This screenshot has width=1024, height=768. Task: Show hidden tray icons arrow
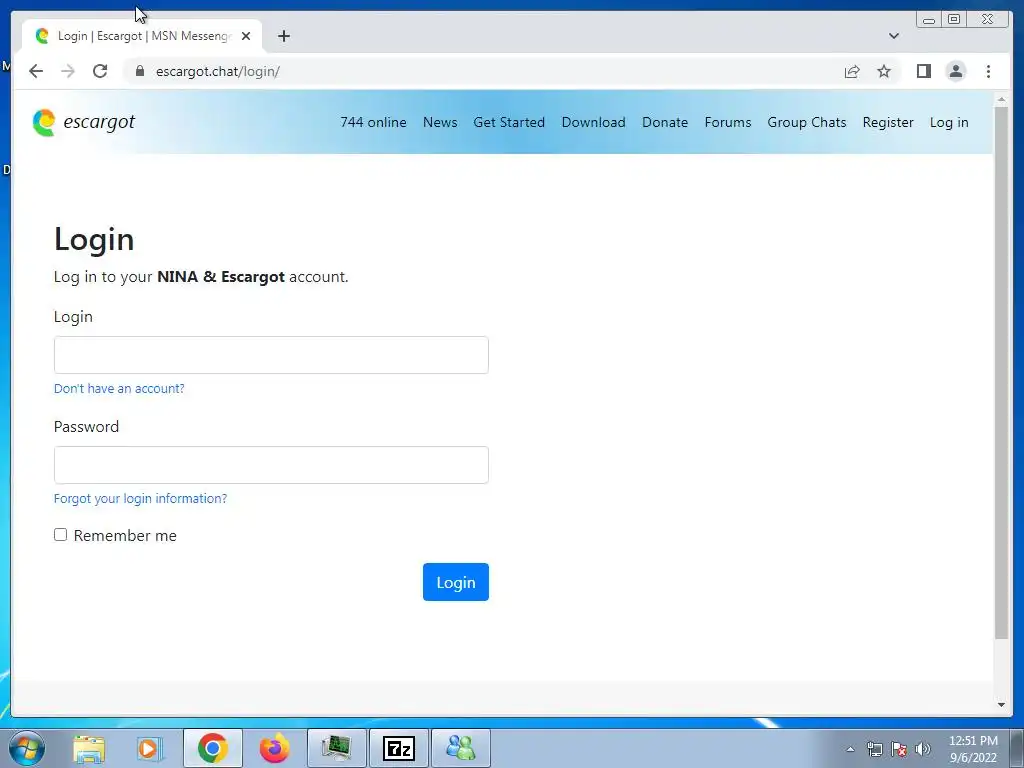click(850, 749)
